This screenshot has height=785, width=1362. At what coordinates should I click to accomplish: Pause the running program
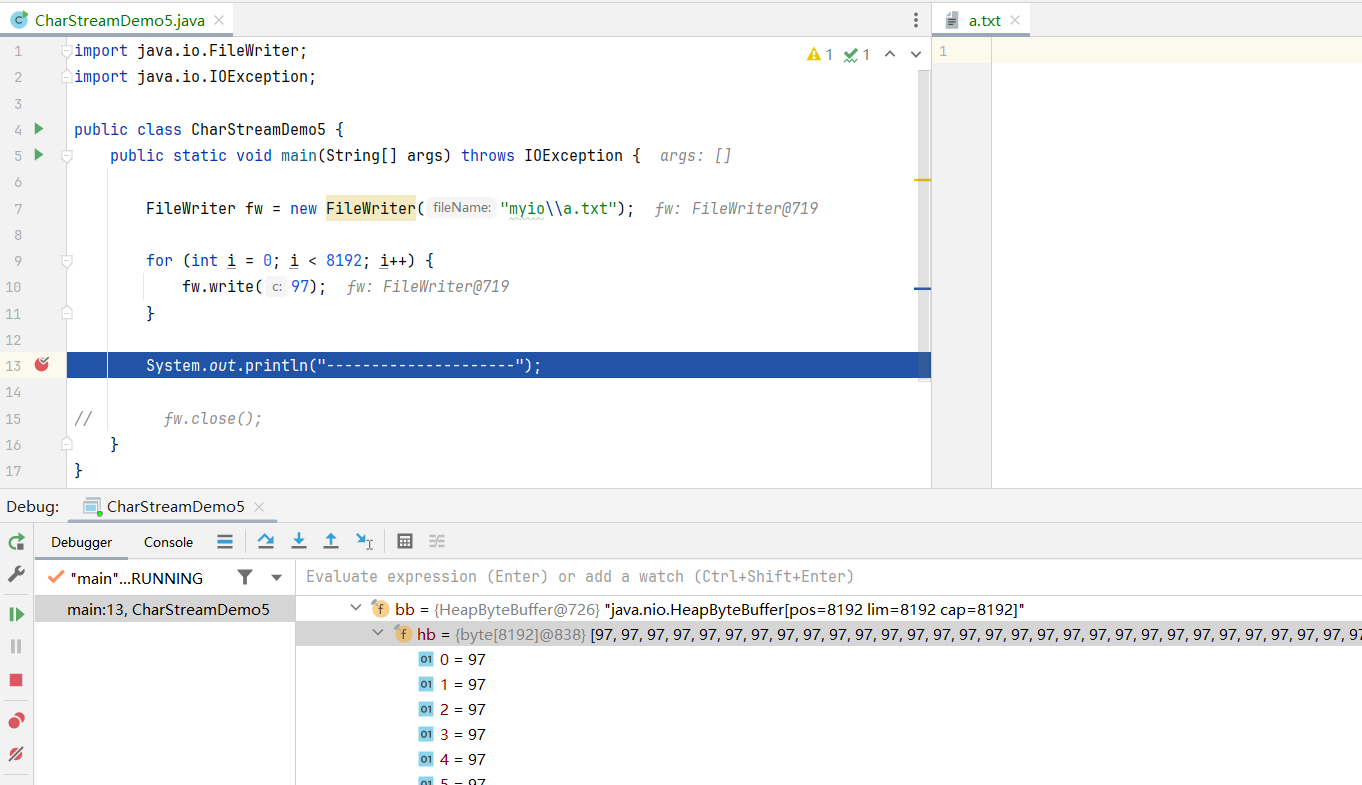[16, 647]
